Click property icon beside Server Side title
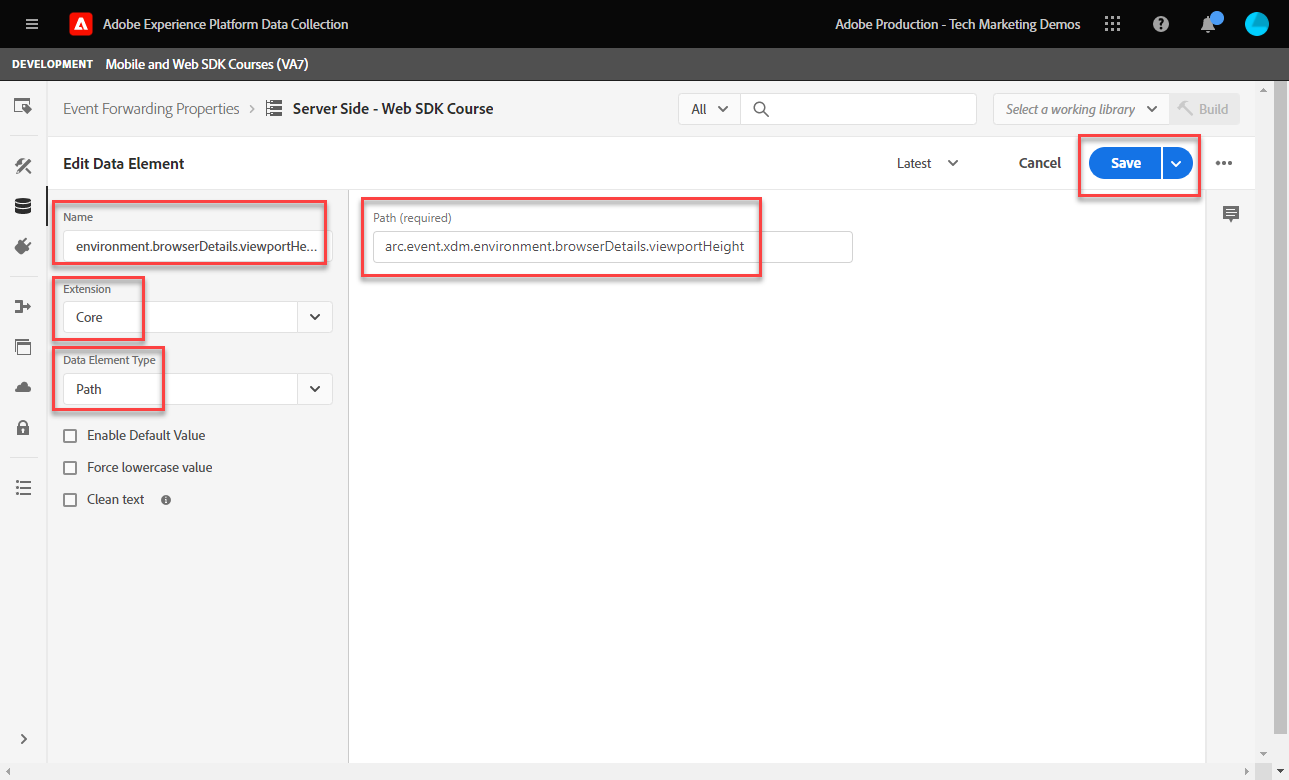 (274, 109)
